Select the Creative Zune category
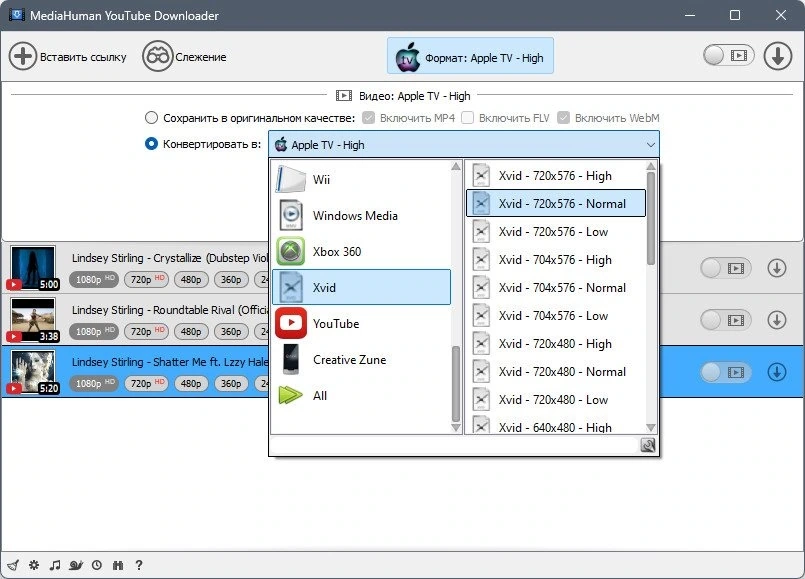This screenshot has width=805, height=579. [361, 359]
